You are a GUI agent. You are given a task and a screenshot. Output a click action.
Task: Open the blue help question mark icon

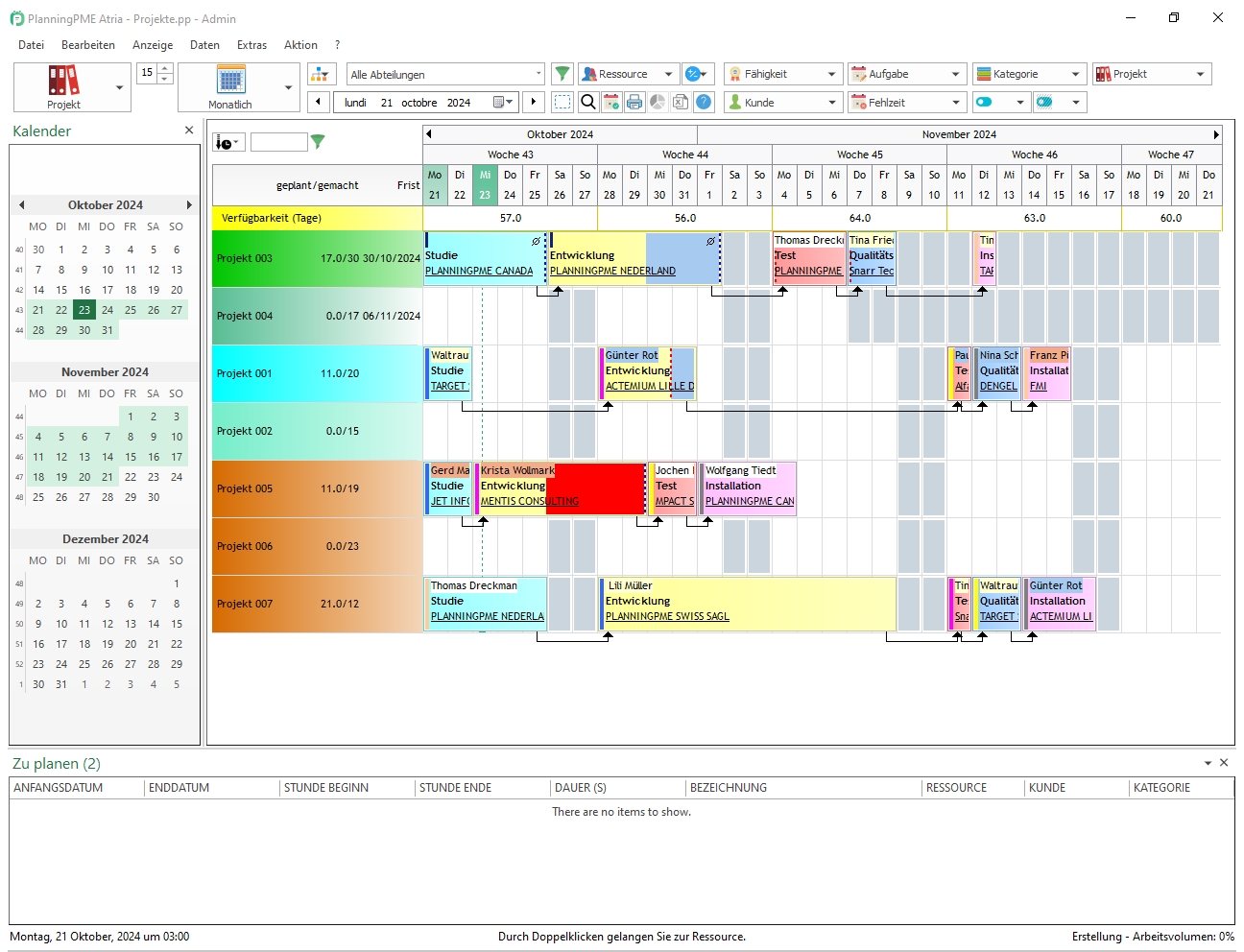coord(704,102)
